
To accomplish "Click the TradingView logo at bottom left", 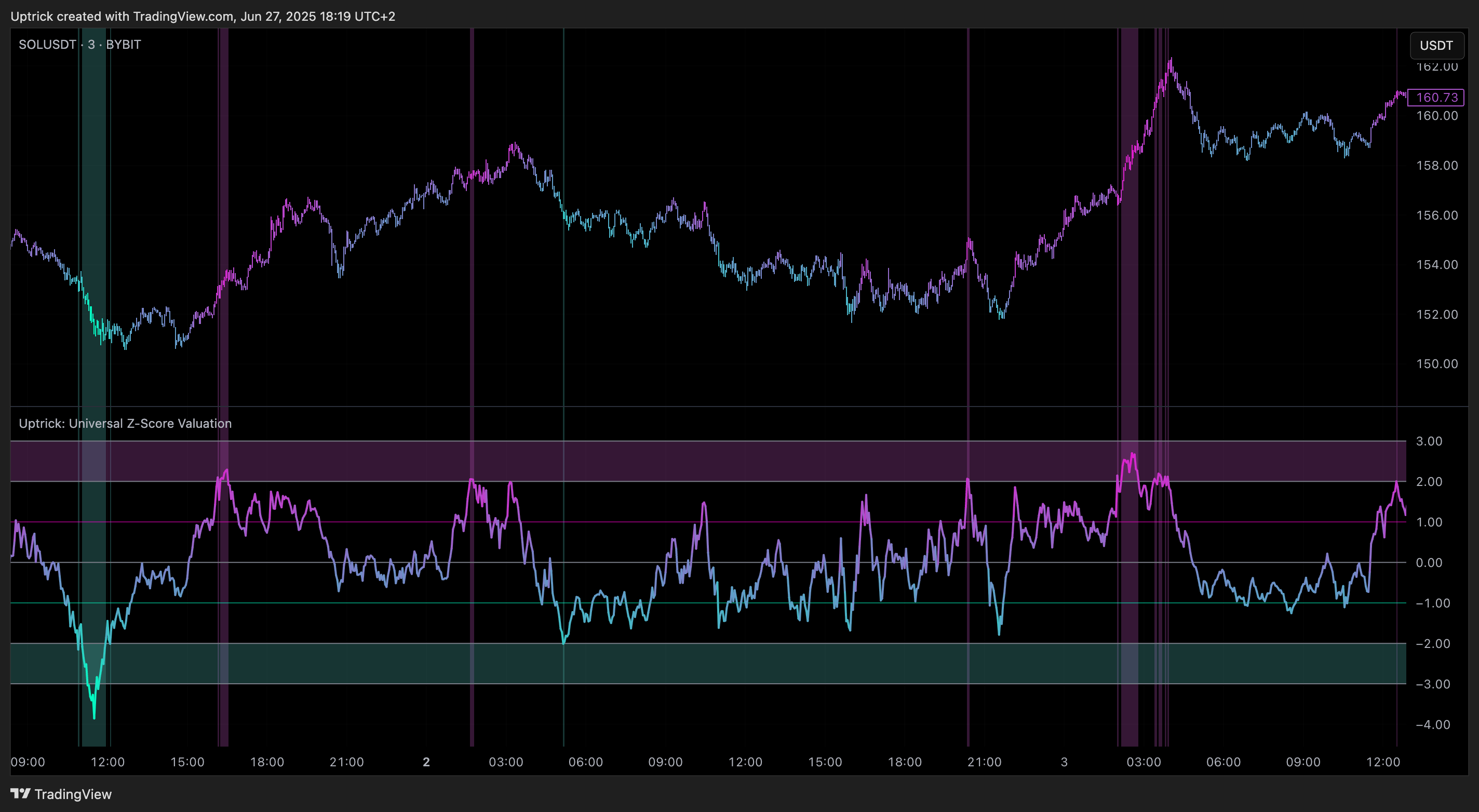I will point(61,794).
